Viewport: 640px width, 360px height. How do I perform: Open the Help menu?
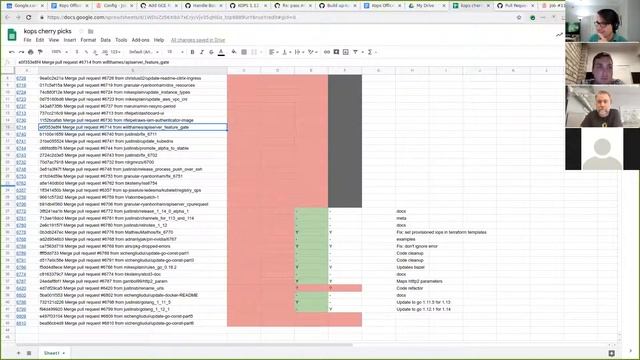[159, 40]
